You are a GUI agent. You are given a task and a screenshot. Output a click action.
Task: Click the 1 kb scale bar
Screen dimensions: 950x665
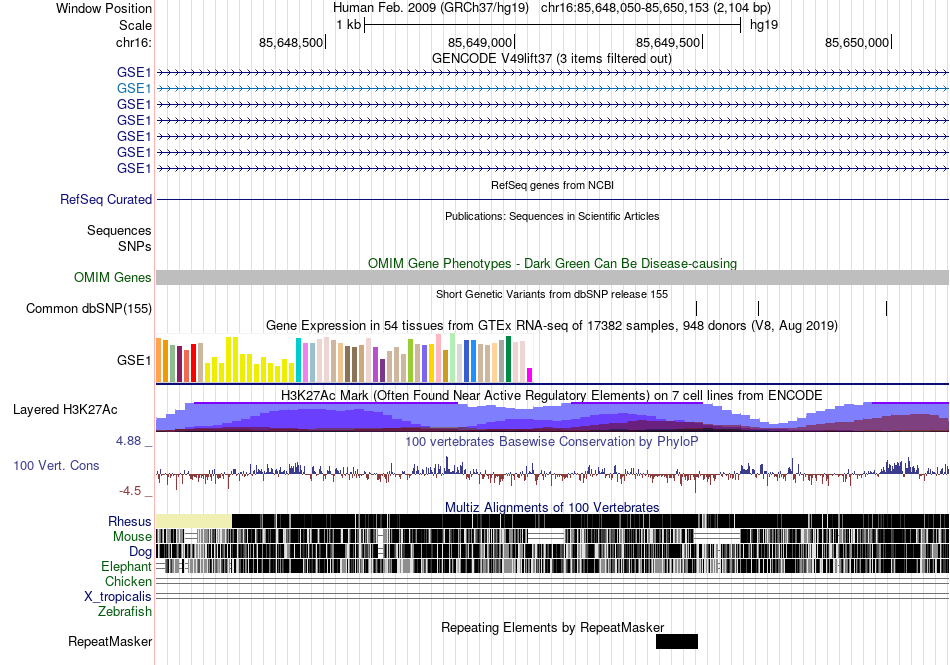click(x=553, y=25)
